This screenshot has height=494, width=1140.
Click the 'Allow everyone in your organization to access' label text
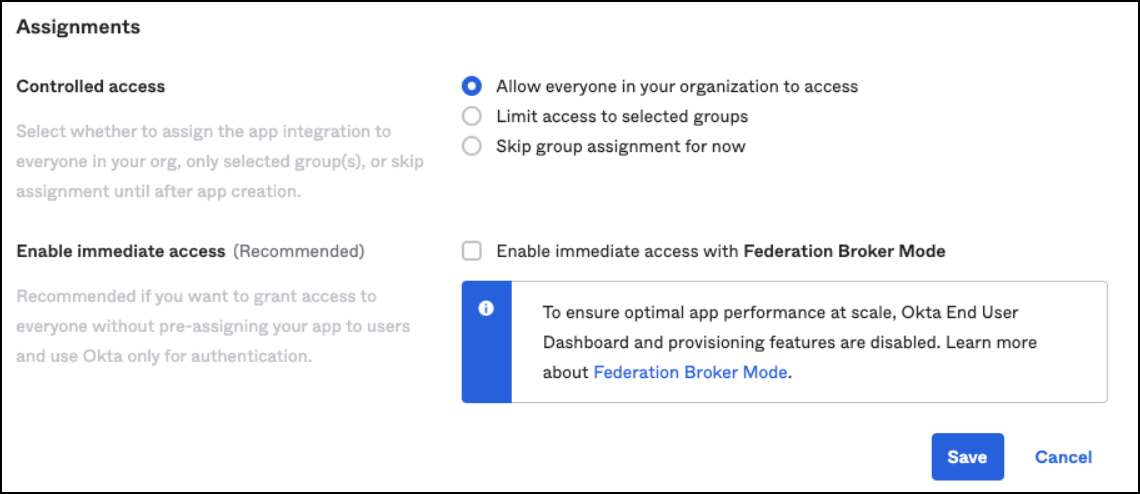677,86
